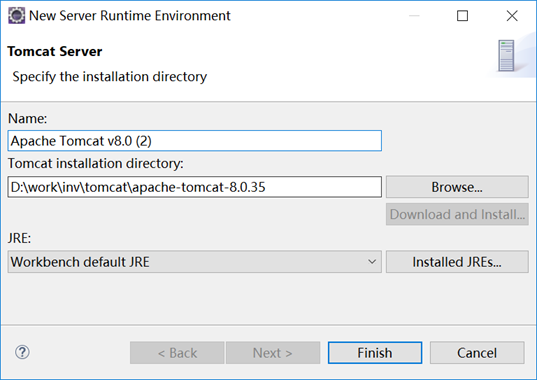Close the dialog with the X button
The width and height of the screenshot is (537, 380).
512,16
